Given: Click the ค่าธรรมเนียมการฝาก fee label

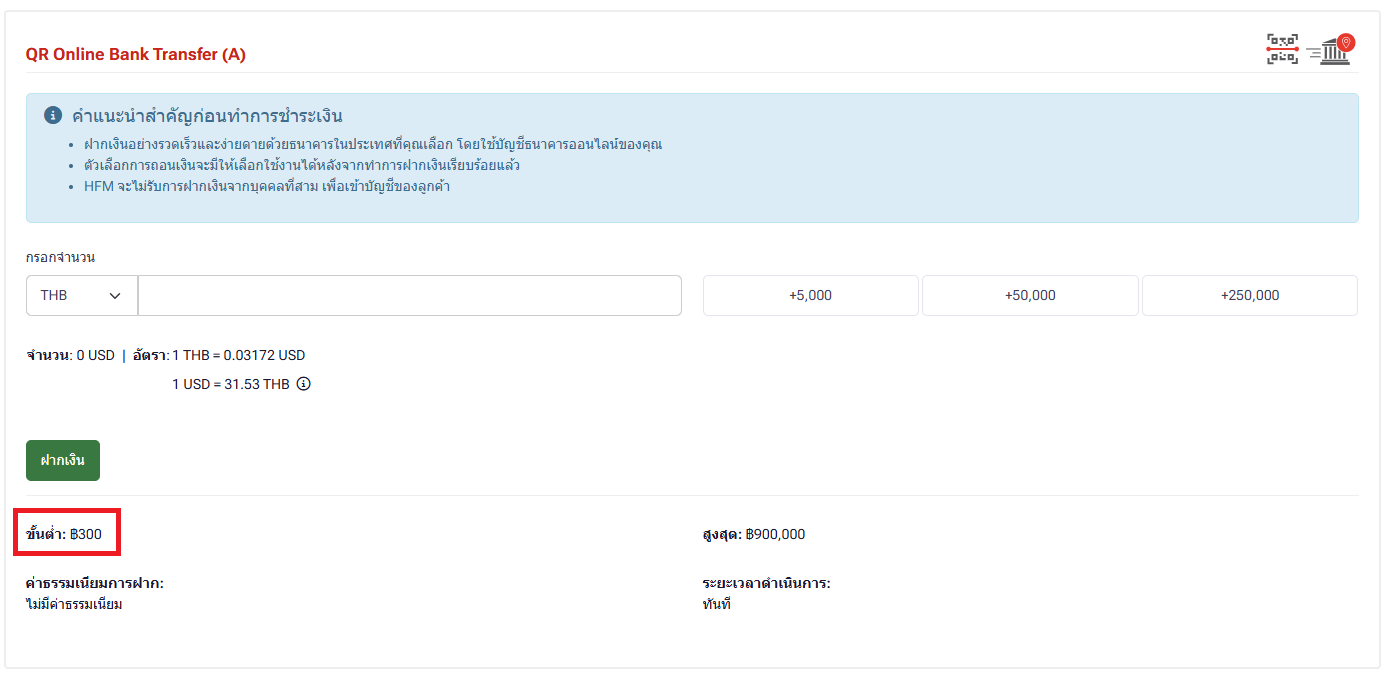Looking at the screenshot, I should 95,583.
